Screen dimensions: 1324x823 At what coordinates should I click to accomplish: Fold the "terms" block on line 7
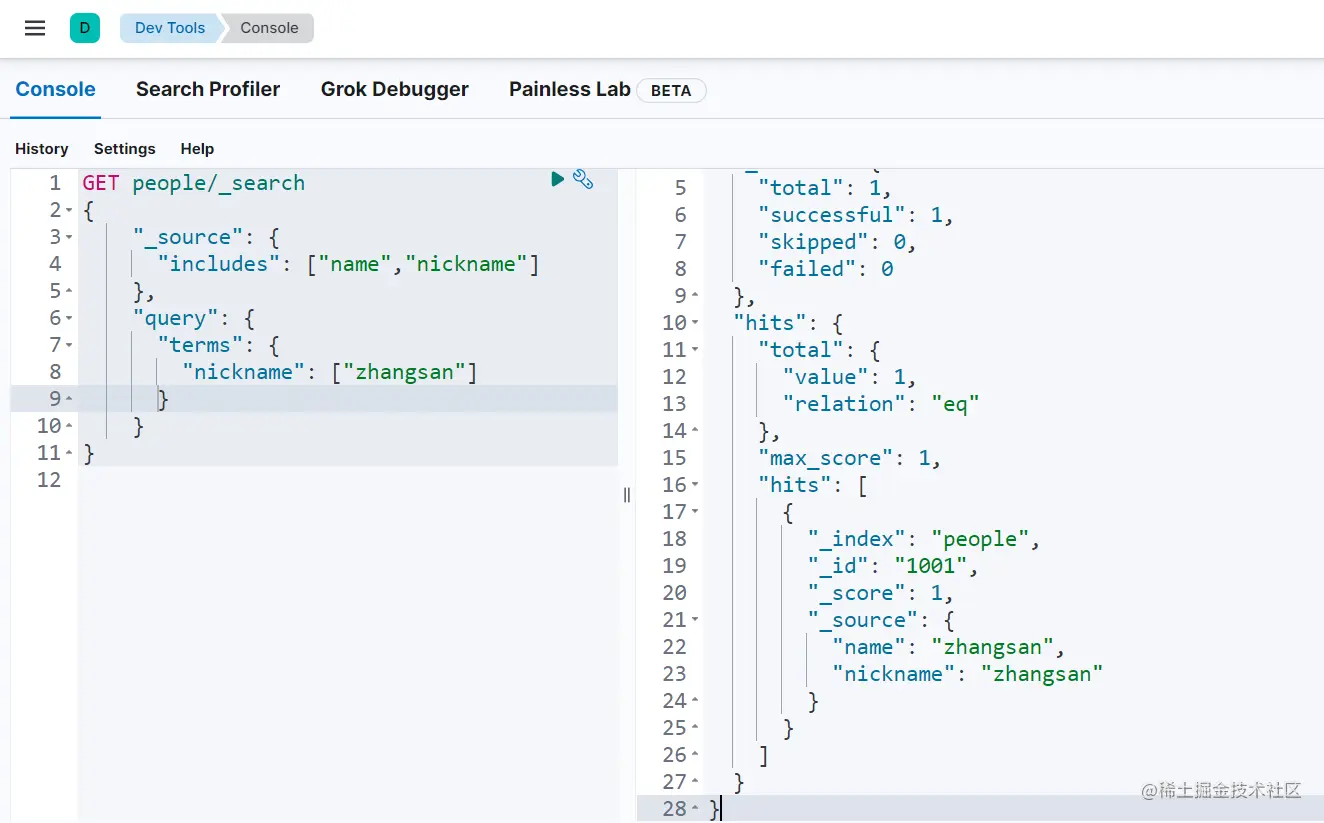69,346
